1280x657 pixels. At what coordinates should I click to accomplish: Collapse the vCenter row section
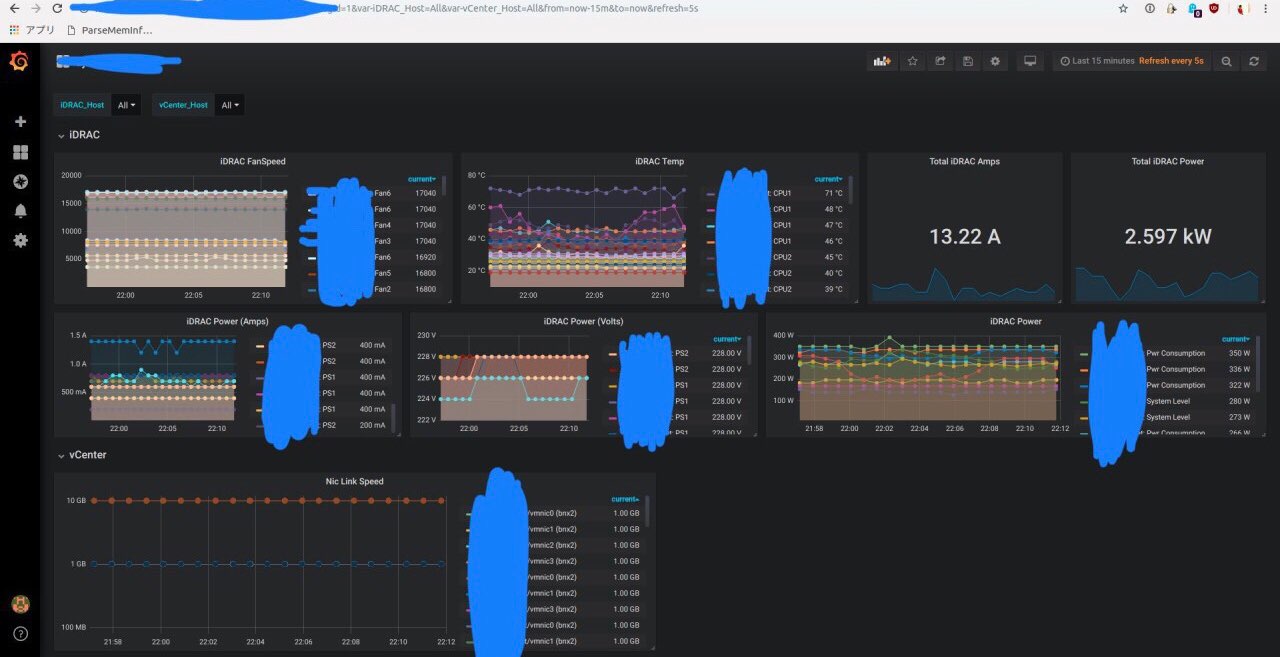point(83,454)
